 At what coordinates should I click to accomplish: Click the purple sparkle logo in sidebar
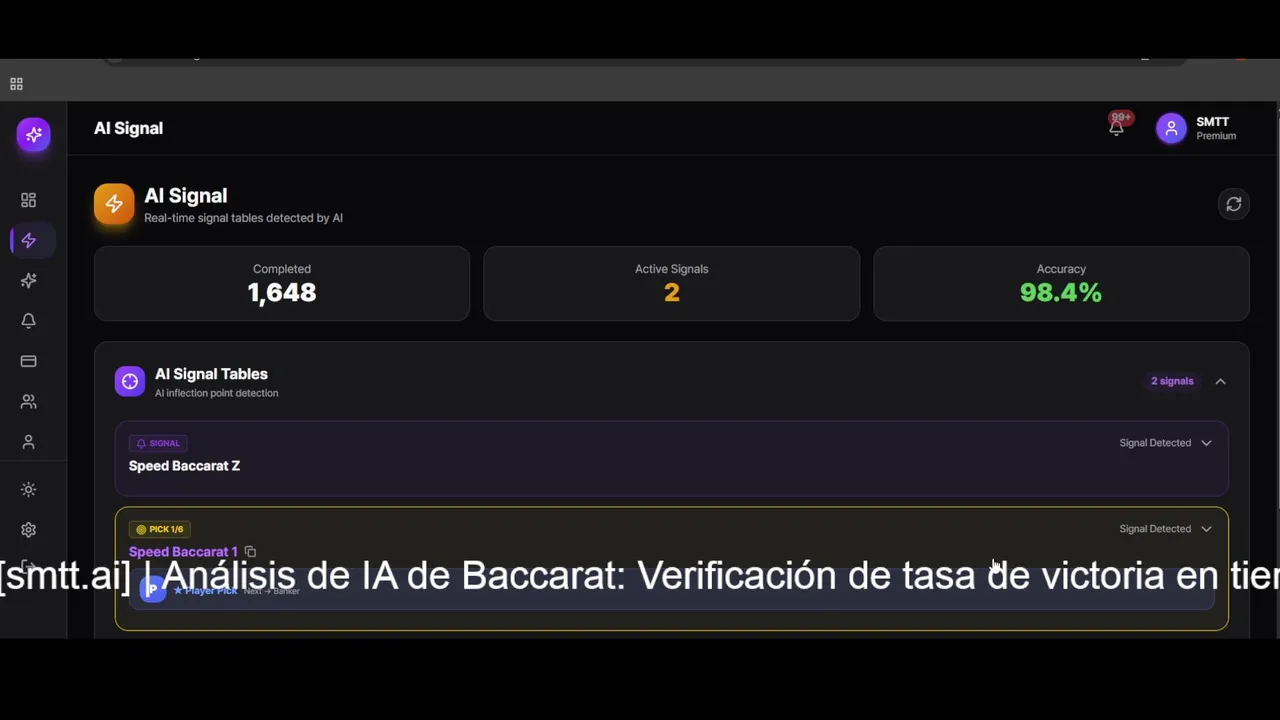(x=33, y=134)
